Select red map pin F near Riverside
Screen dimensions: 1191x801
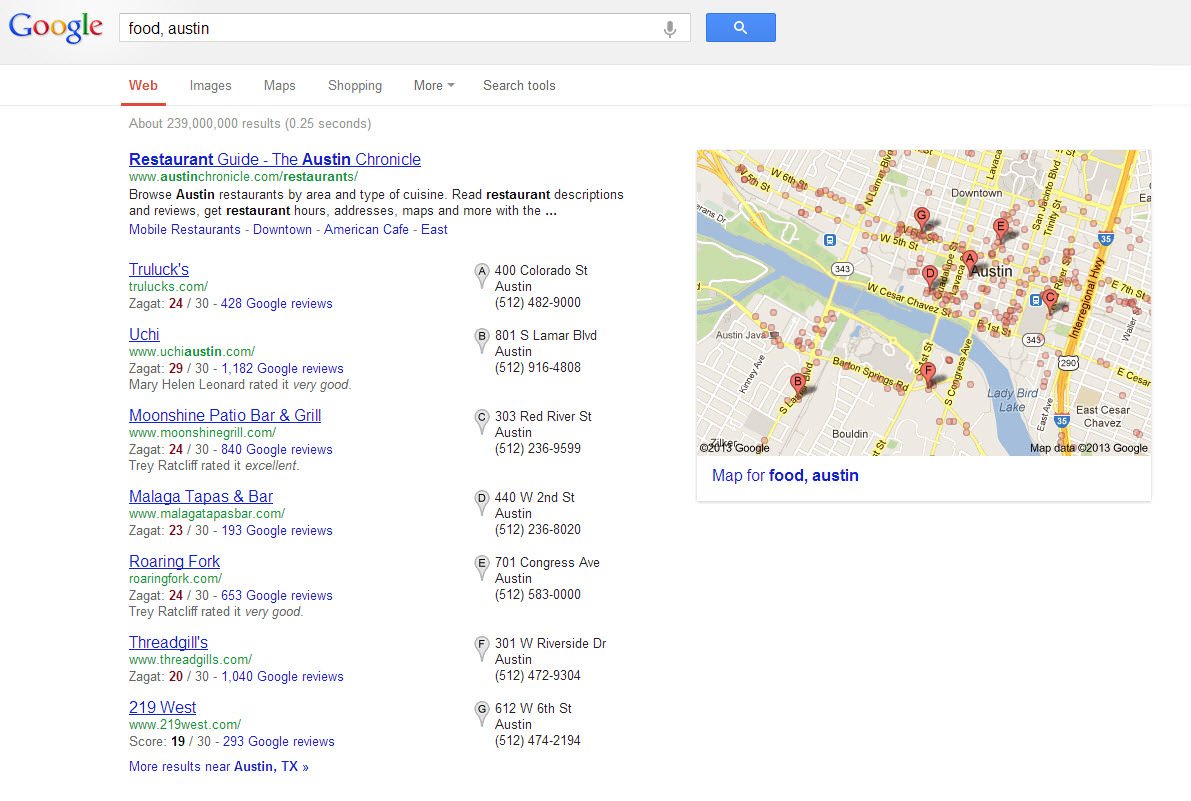coord(927,374)
